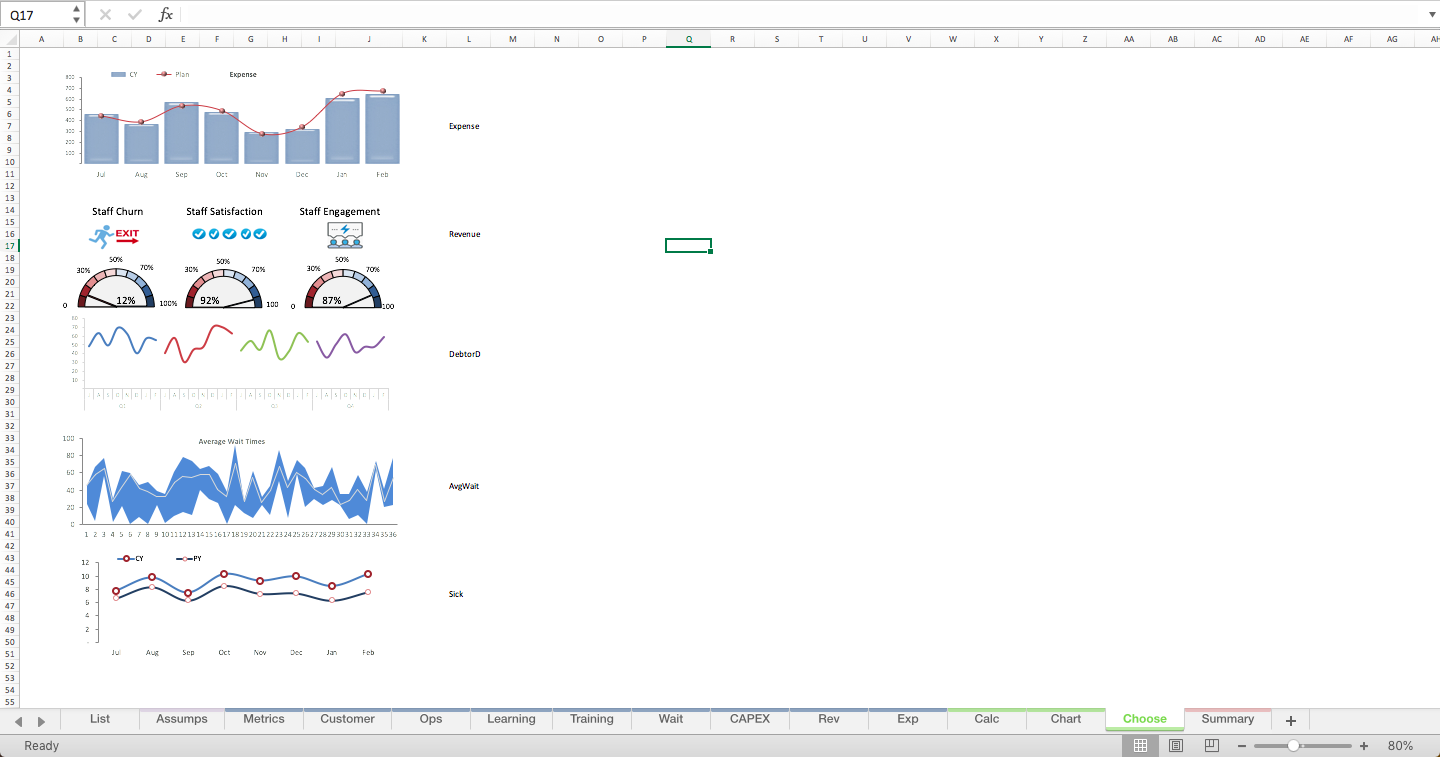The height and width of the screenshot is (757, 1440).
Task: Switch to Normal view in status bar
Action: point(1140,746)
